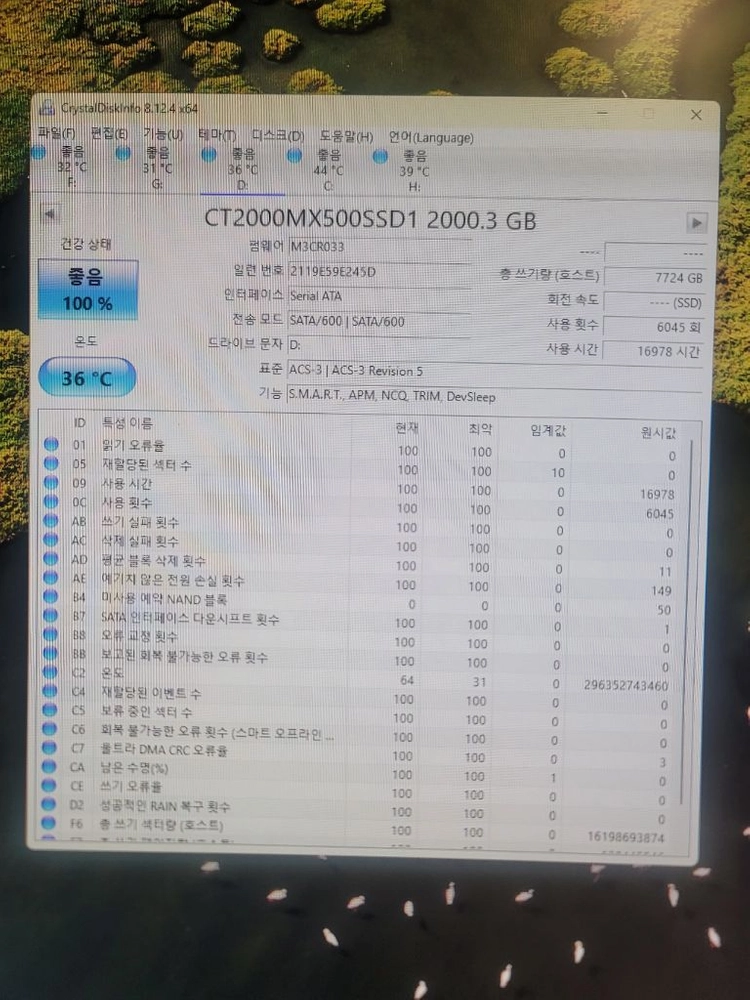750x1000 pixels.
Task: Open the 도움말(H) menu
Action: 346,136
